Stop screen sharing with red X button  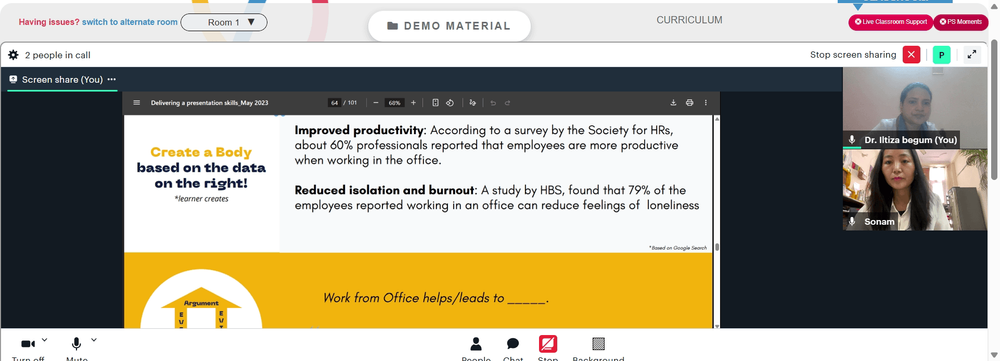coord(911,55)
